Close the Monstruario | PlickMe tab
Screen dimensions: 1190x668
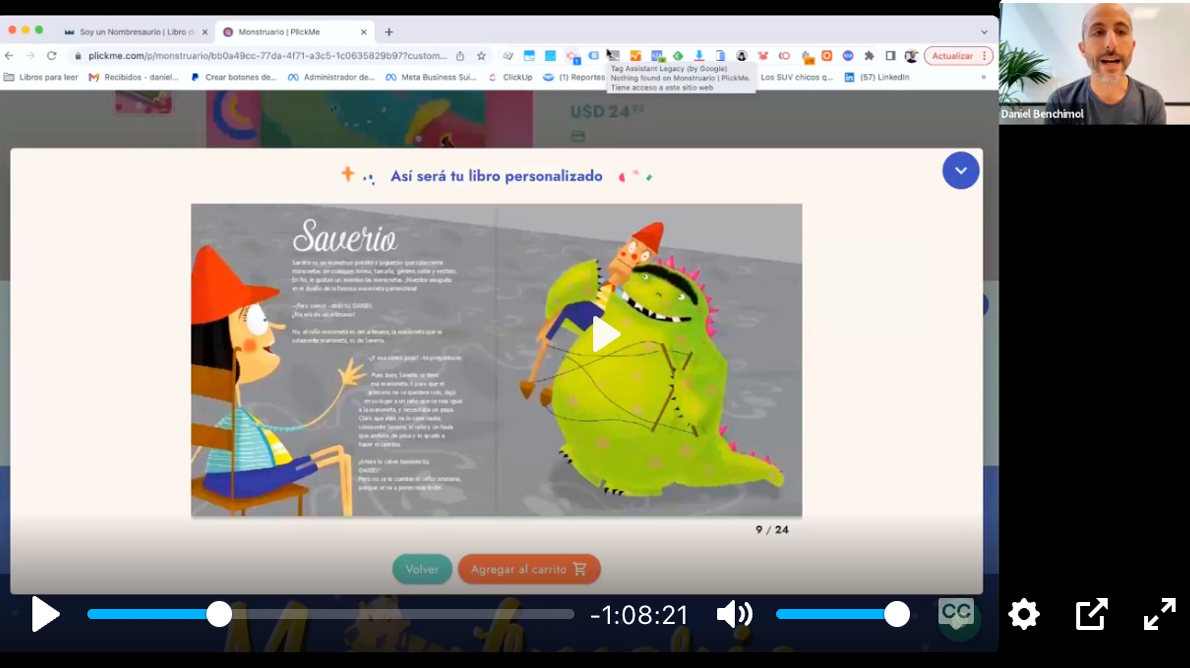coord(364,32)
